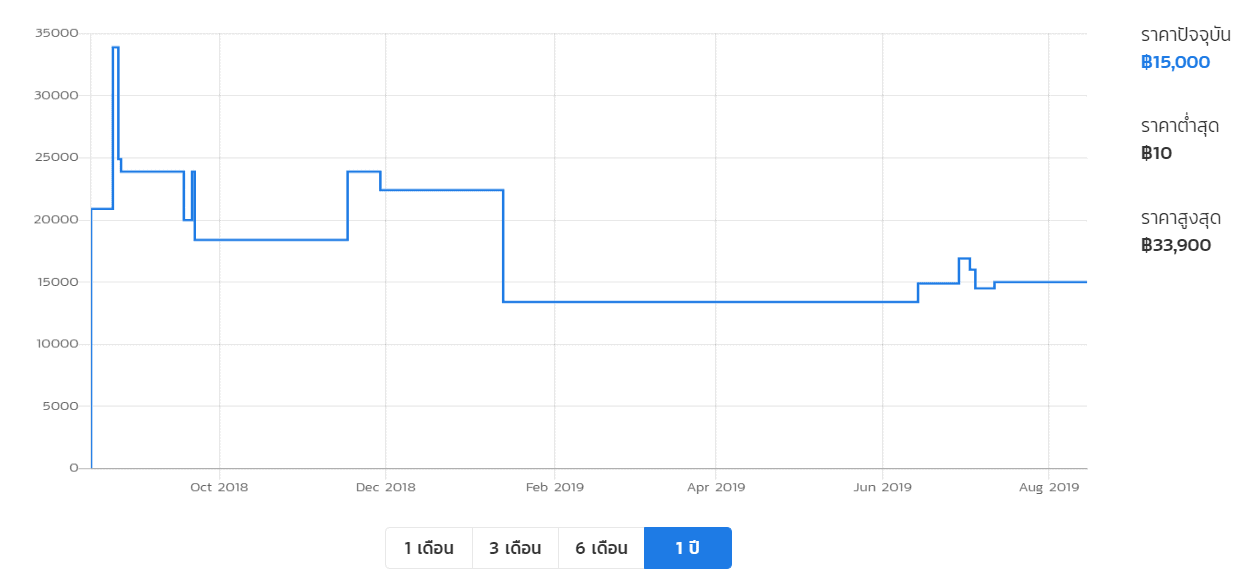The width and height of the screenshot is (1259, 586).
Task: Click the 35000 y-axis label
Action: [58, 33]
